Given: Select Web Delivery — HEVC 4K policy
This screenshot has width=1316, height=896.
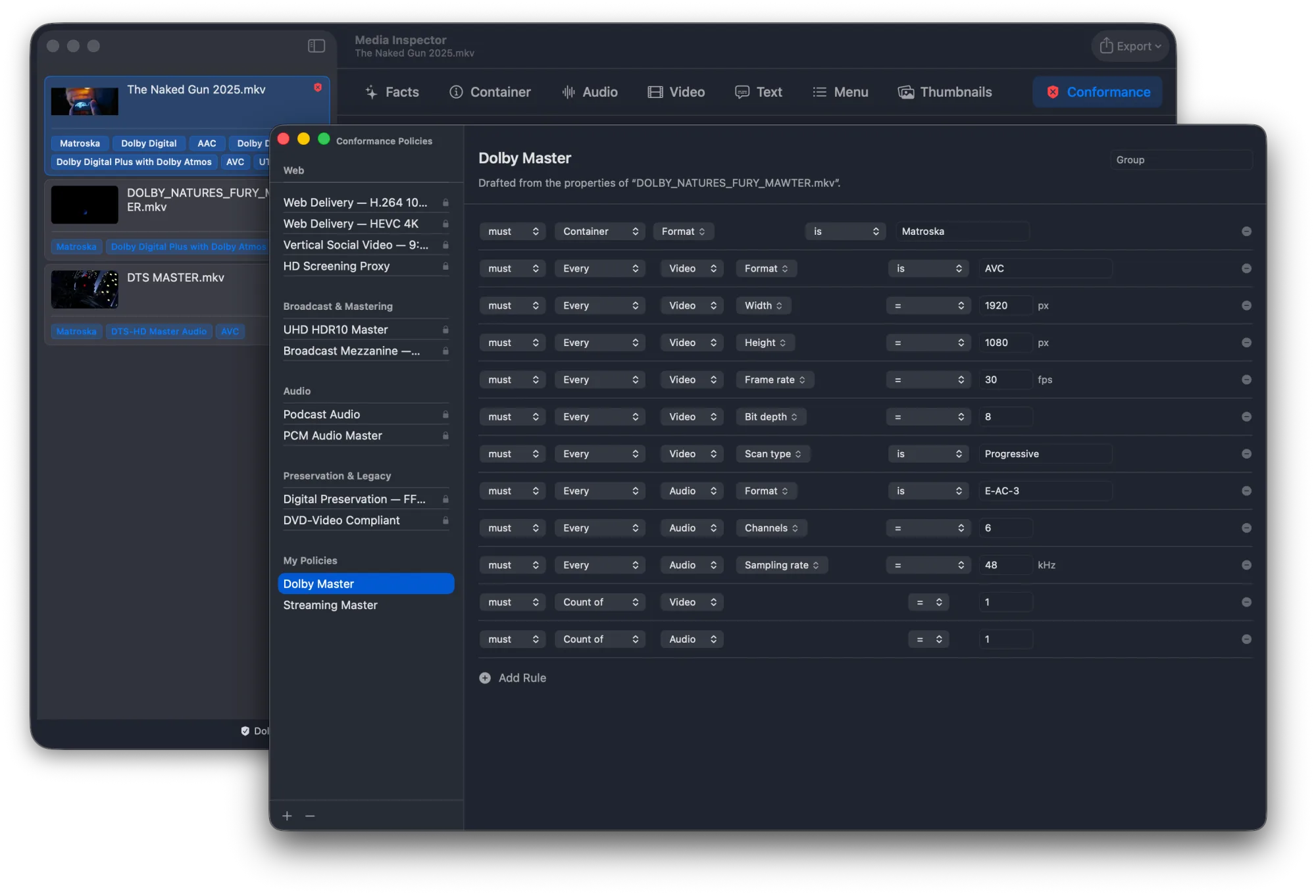Looking at the screenshot, I should pyautogui.click(x=366, y=224).
